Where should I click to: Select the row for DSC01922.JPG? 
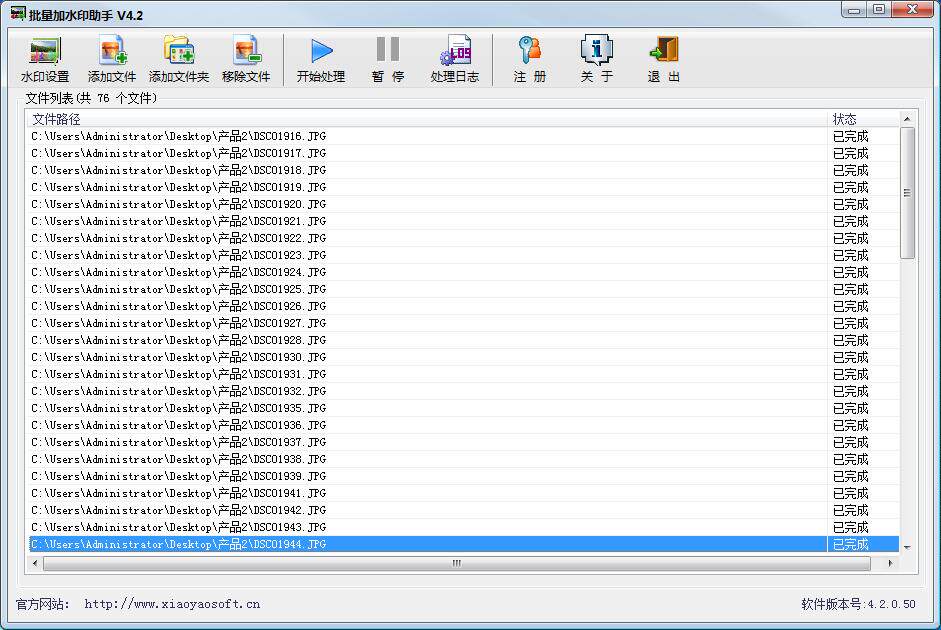[x=464, y=238]
